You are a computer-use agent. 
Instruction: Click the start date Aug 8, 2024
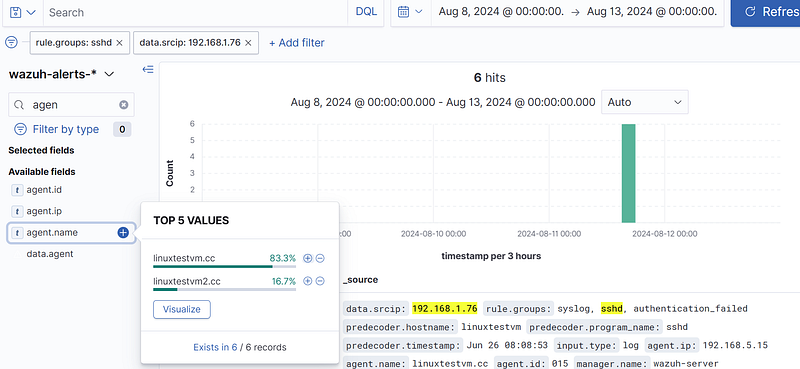501,12
